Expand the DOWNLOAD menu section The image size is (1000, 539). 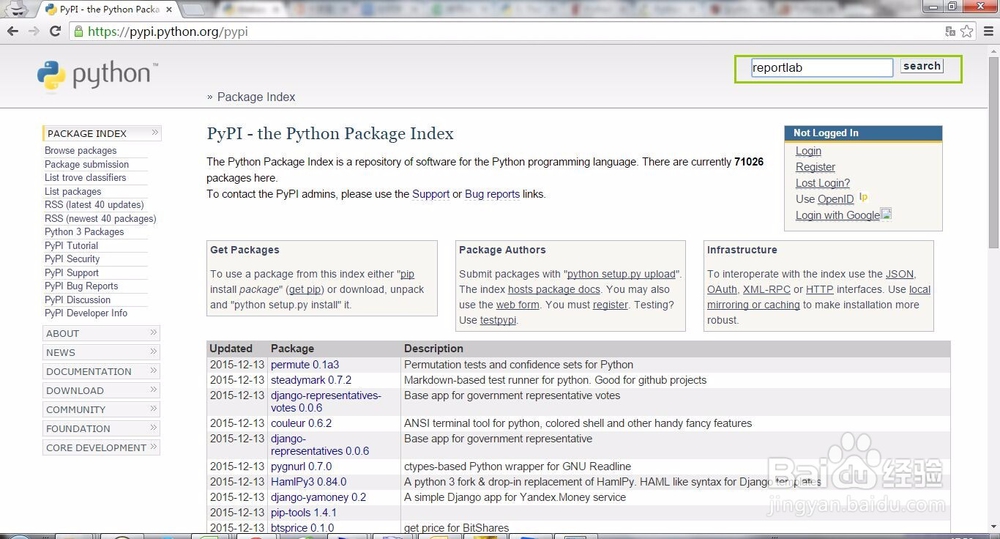pos(101,390)
